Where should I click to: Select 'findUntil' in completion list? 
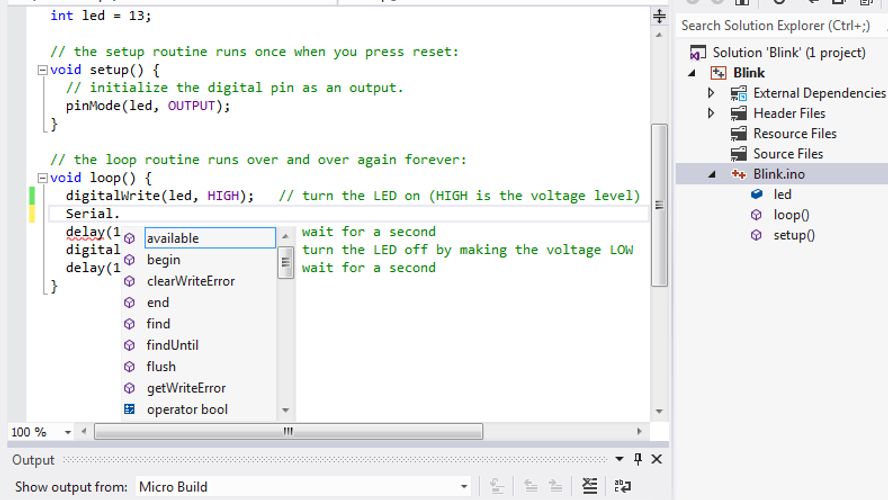click(x=173, y=345)
